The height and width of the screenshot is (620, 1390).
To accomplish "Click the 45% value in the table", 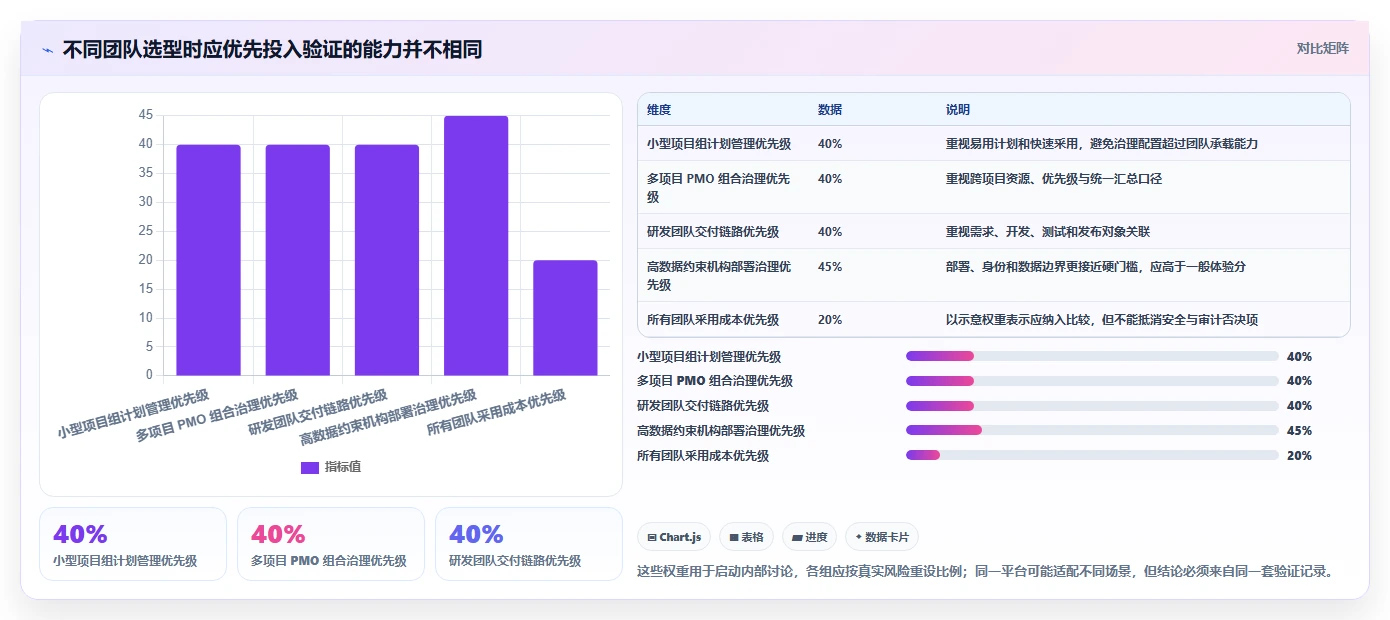I will click(830, 267).
